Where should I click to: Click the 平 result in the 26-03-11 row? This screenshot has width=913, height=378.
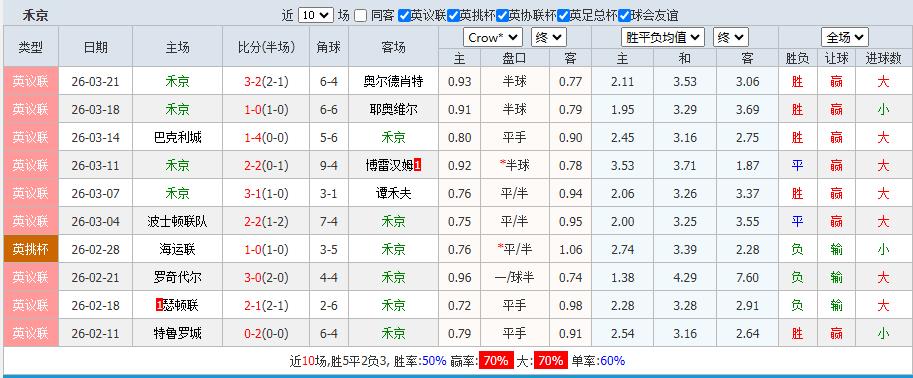click(x=797, y=165)
